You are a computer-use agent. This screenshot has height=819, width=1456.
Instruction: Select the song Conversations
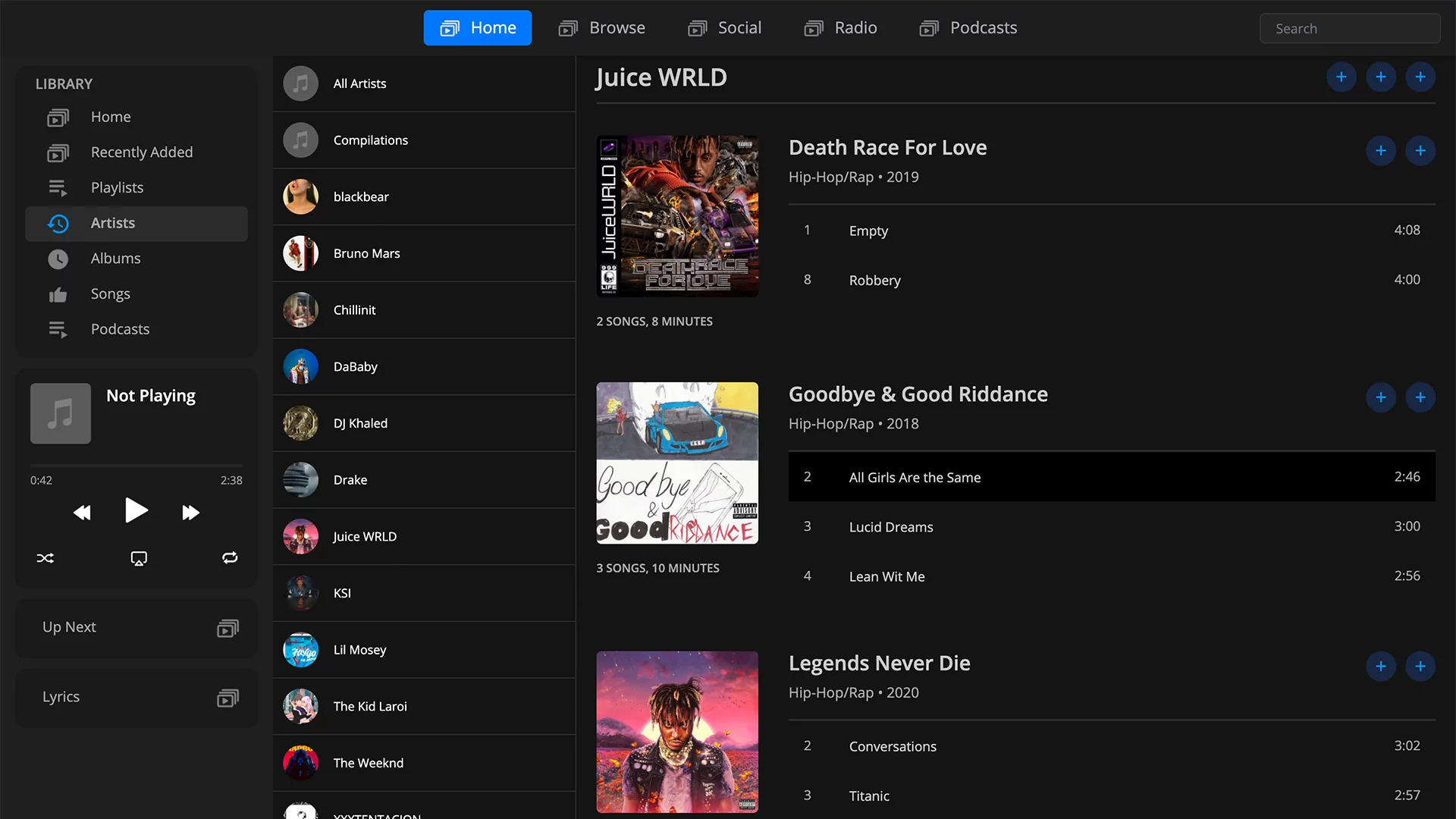[1112, 746]
